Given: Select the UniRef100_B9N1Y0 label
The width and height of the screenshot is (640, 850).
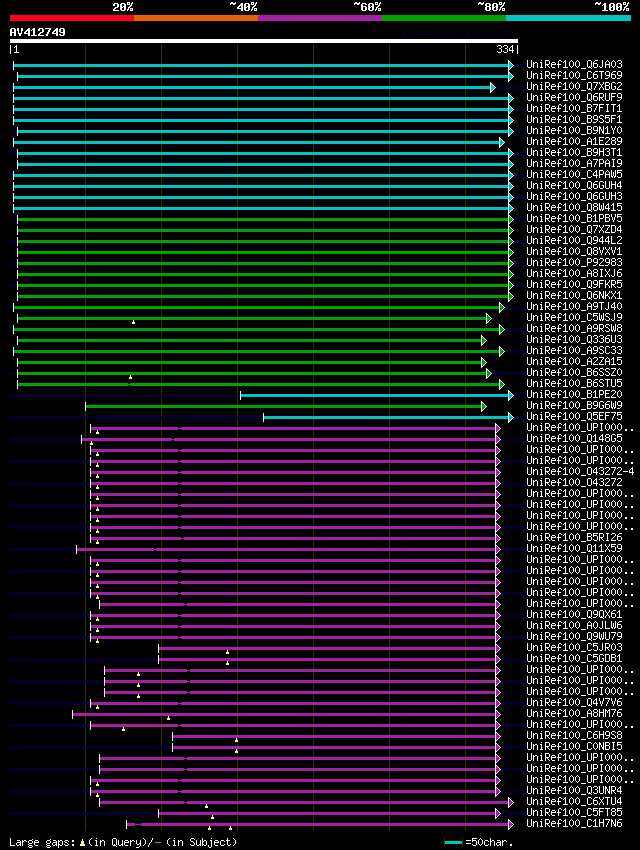Looking at the screenshot, I should coord(574,131).
